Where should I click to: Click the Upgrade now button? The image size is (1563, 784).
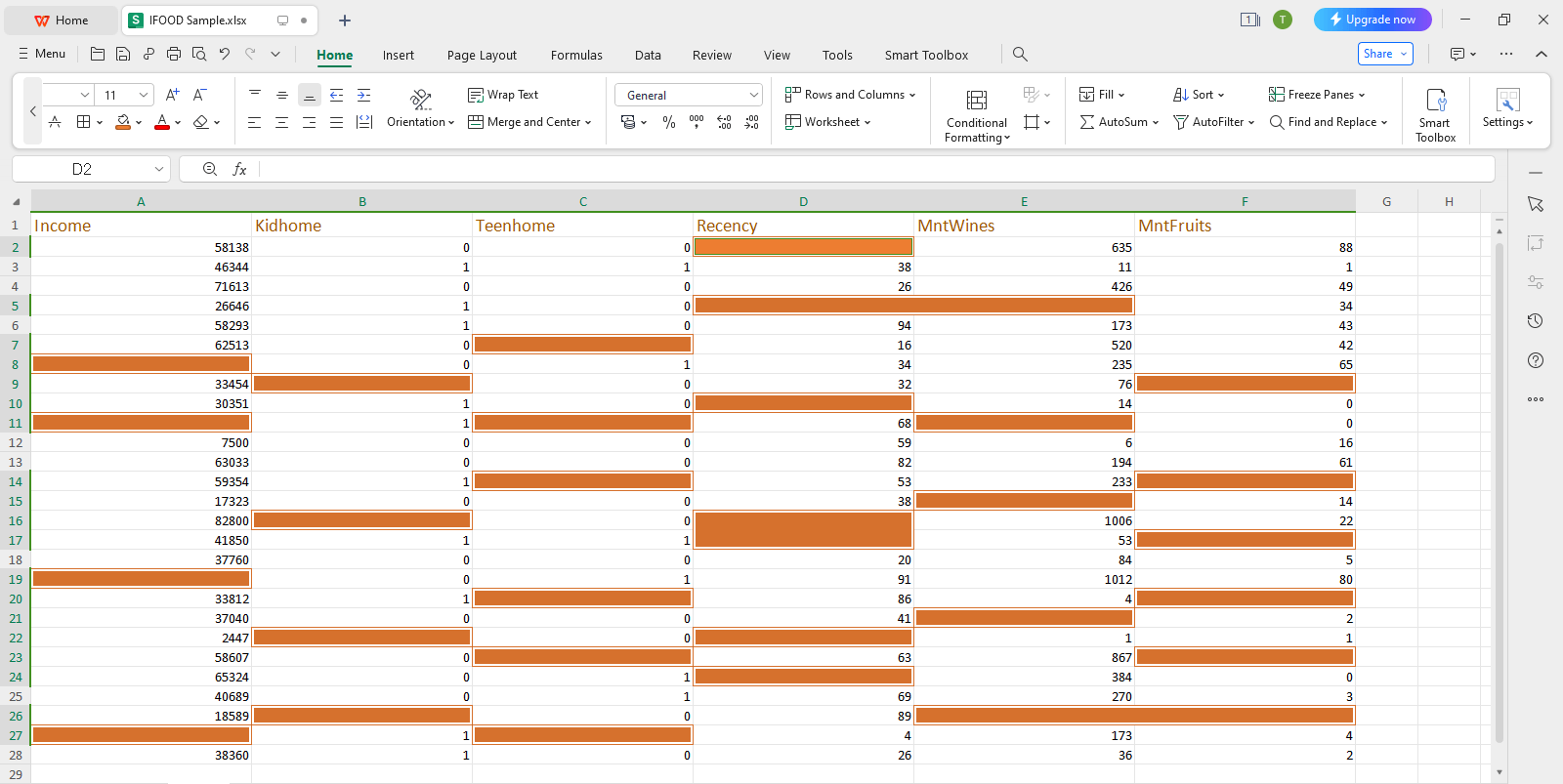pos(1373,20)
